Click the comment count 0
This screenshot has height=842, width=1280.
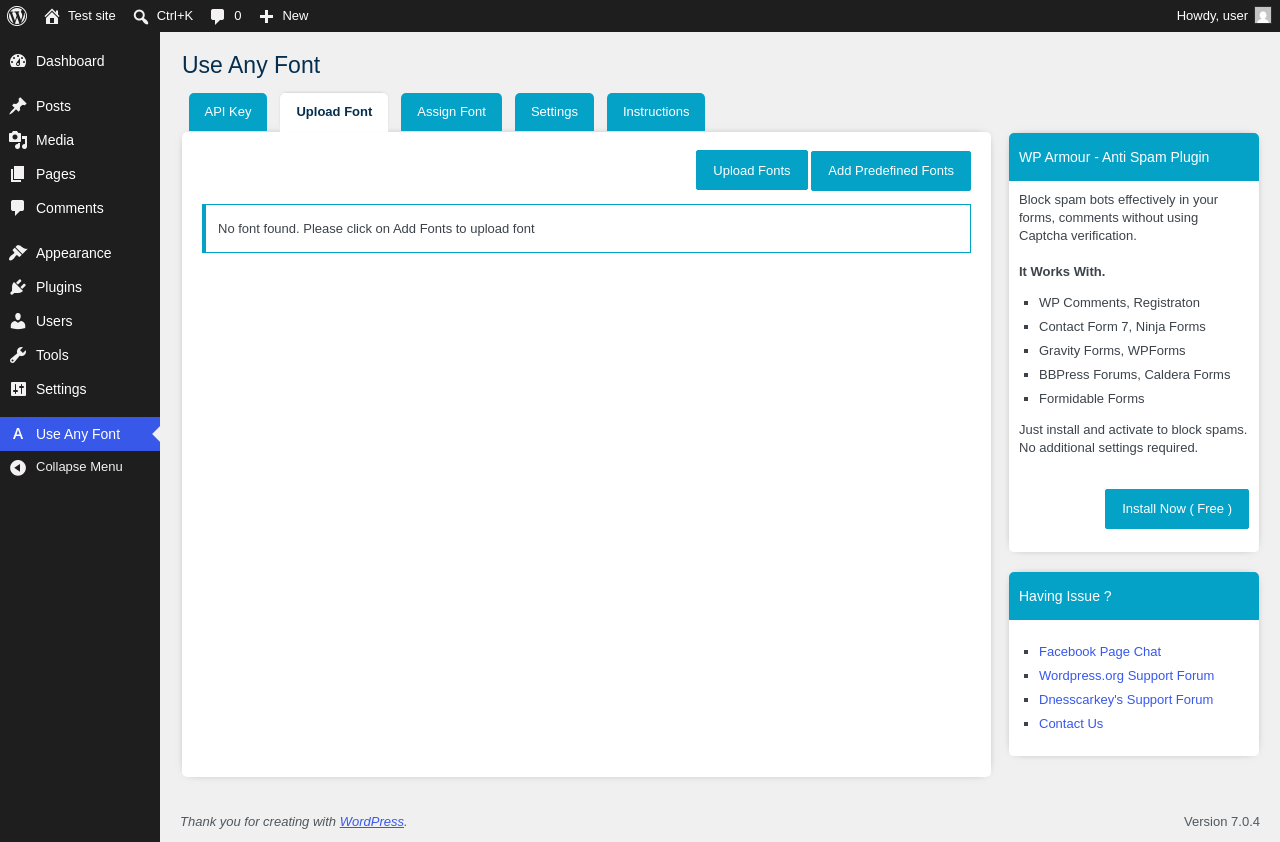click(238, 16)
